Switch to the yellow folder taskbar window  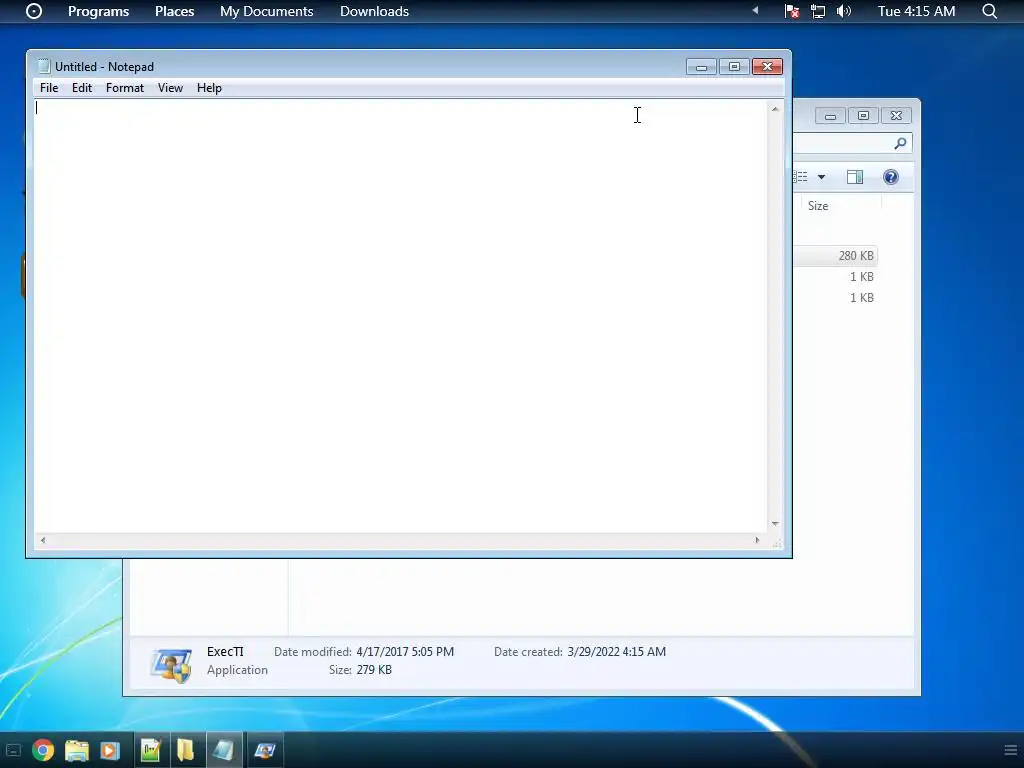(185, 750)
